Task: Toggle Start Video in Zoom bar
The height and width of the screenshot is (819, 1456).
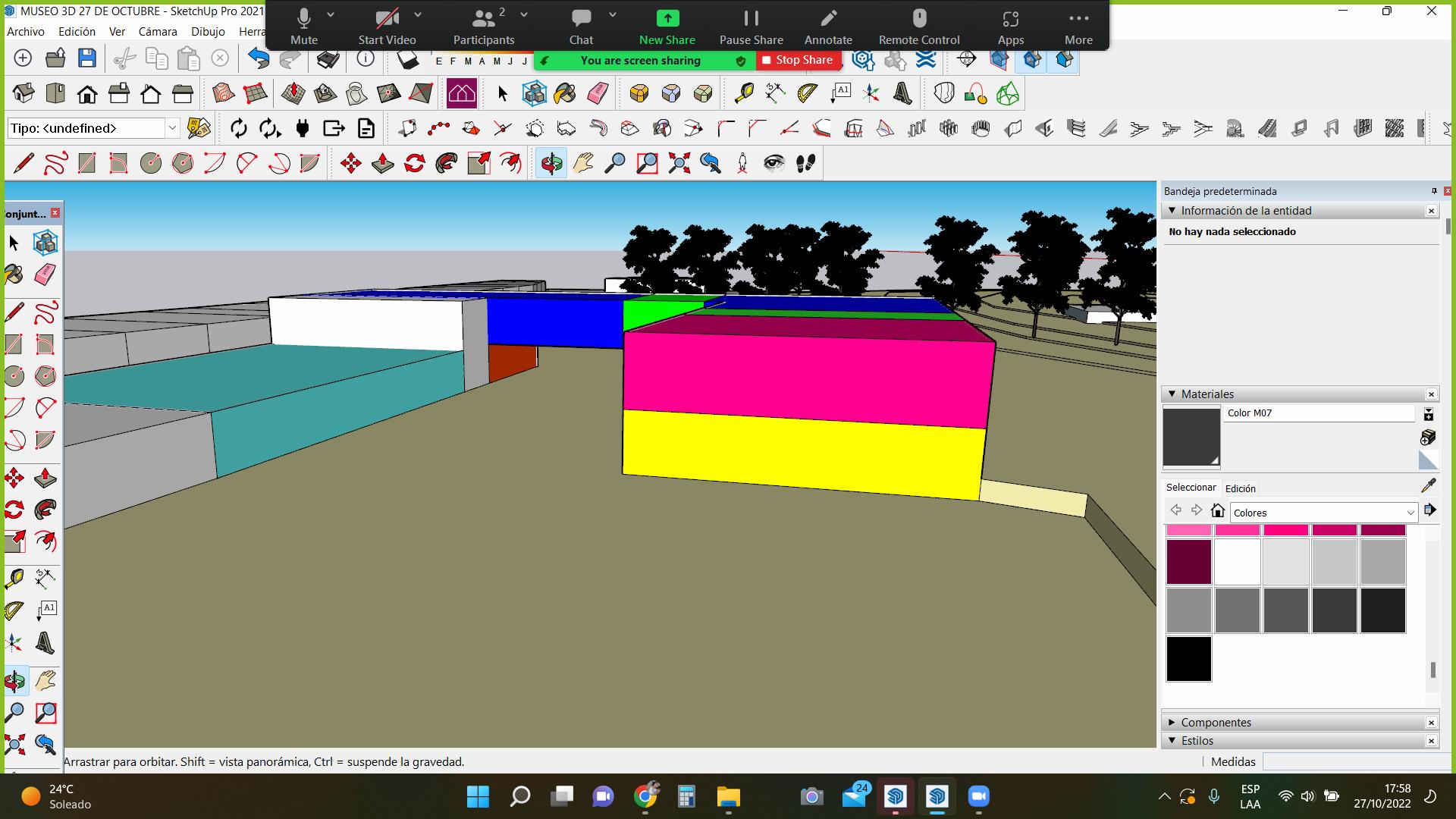Action: click(x=387, y=27)
